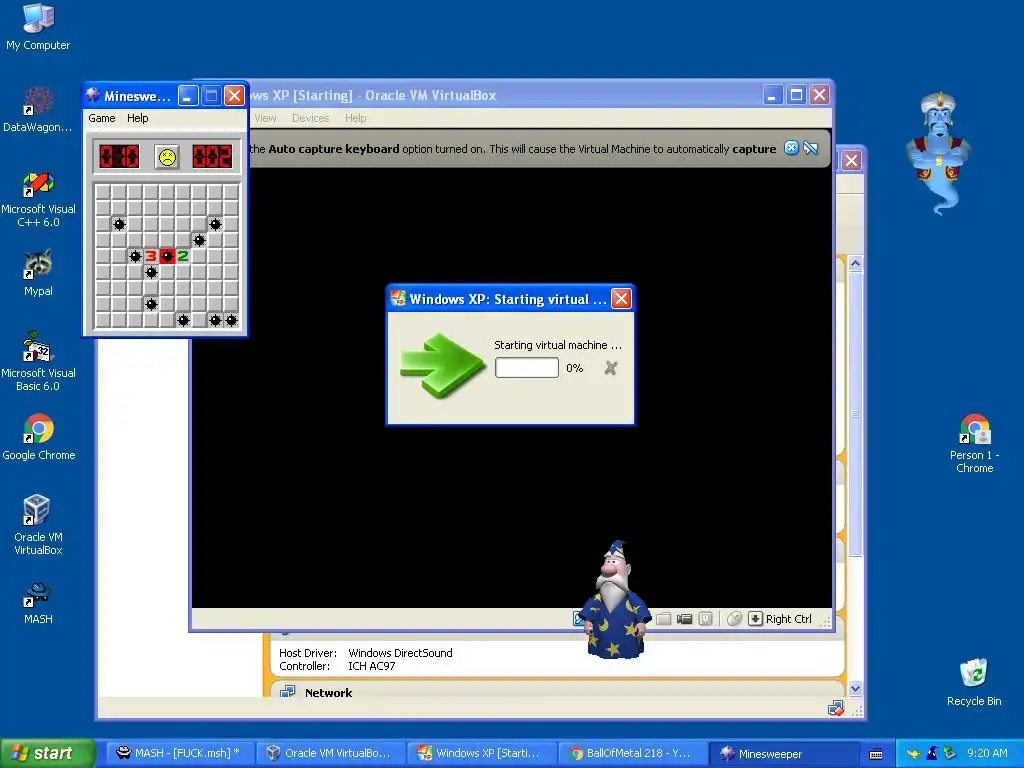The width and height of the screenshot is (1024, 768).
Task: Minimize the Minesweeper window
Action: click(x=188, y=96)
